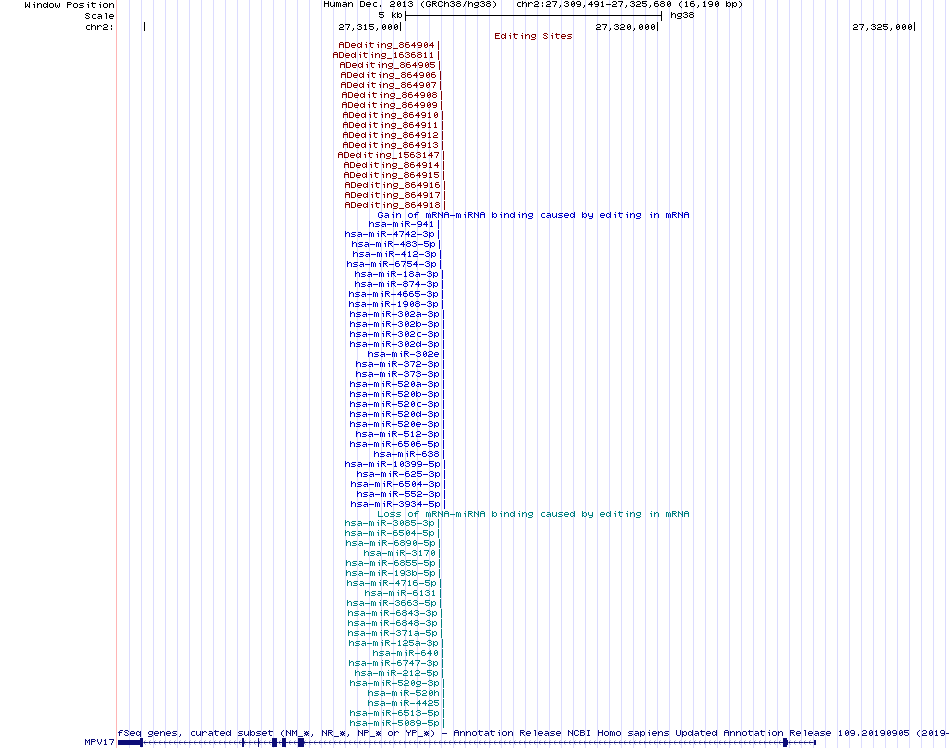Select the hsa-miR-552-3p label
Image resolution: width=950 pixels, height=748 pixels.
click(x=399, y=494)
